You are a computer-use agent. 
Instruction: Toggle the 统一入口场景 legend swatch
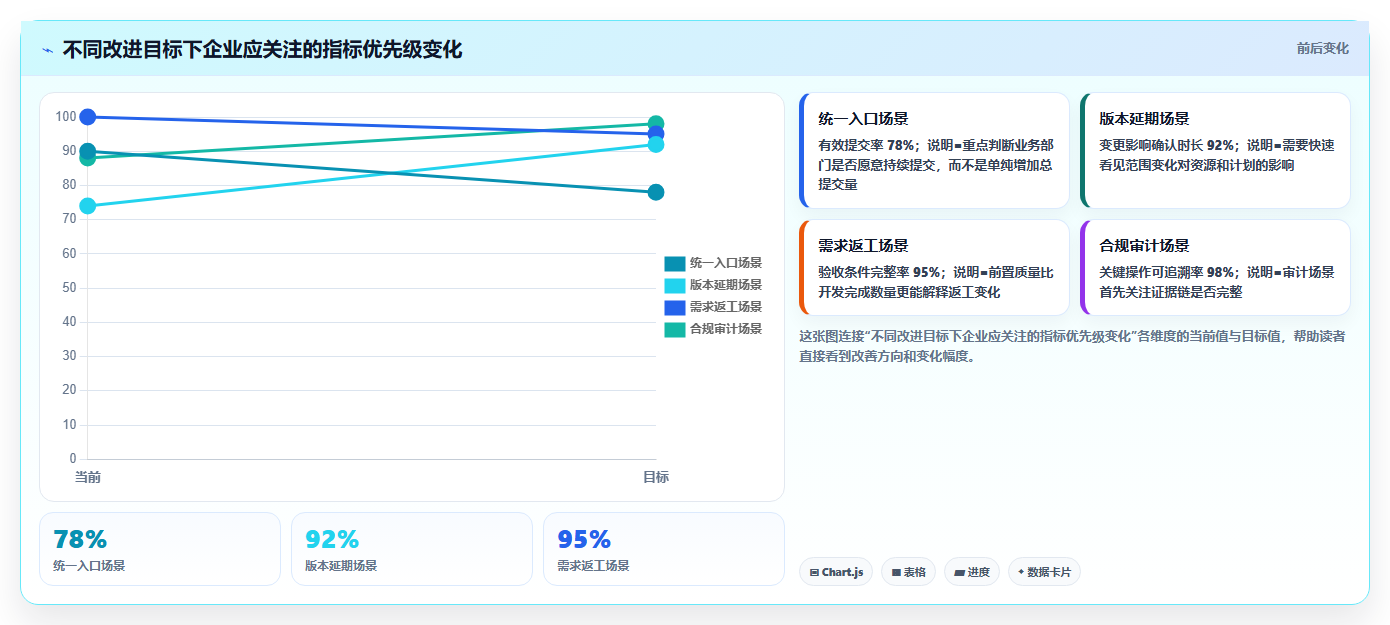point(675,263)
